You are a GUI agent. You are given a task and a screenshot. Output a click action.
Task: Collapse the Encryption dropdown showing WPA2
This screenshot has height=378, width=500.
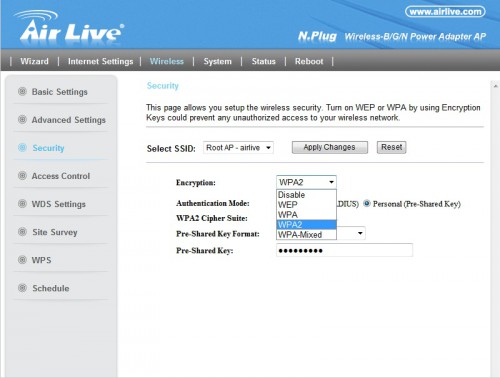click(306, 182)
